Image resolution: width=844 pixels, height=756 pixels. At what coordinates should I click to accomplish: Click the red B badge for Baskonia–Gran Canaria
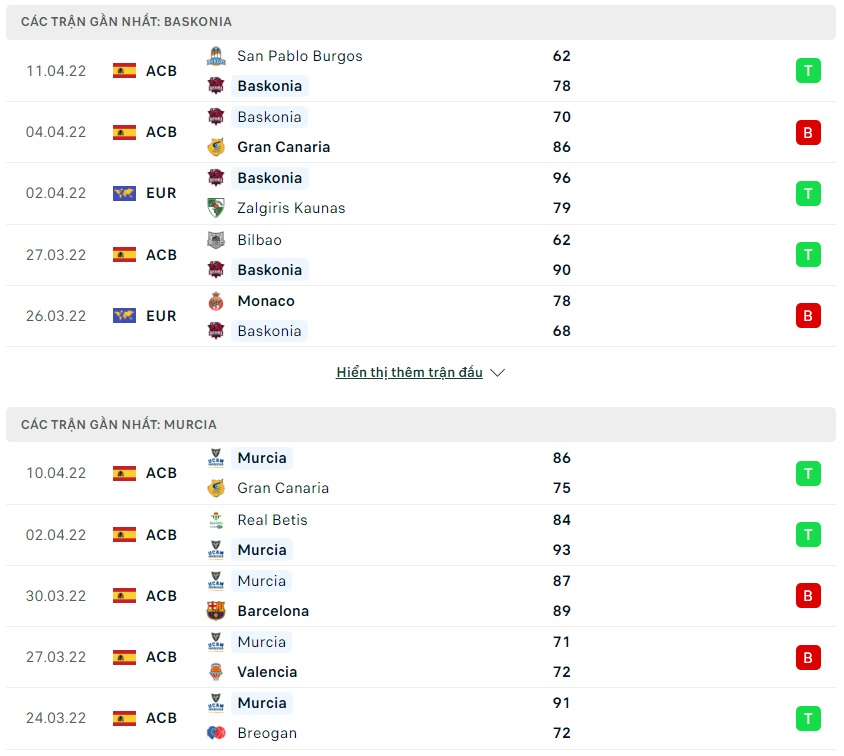(x=808, y=132)
